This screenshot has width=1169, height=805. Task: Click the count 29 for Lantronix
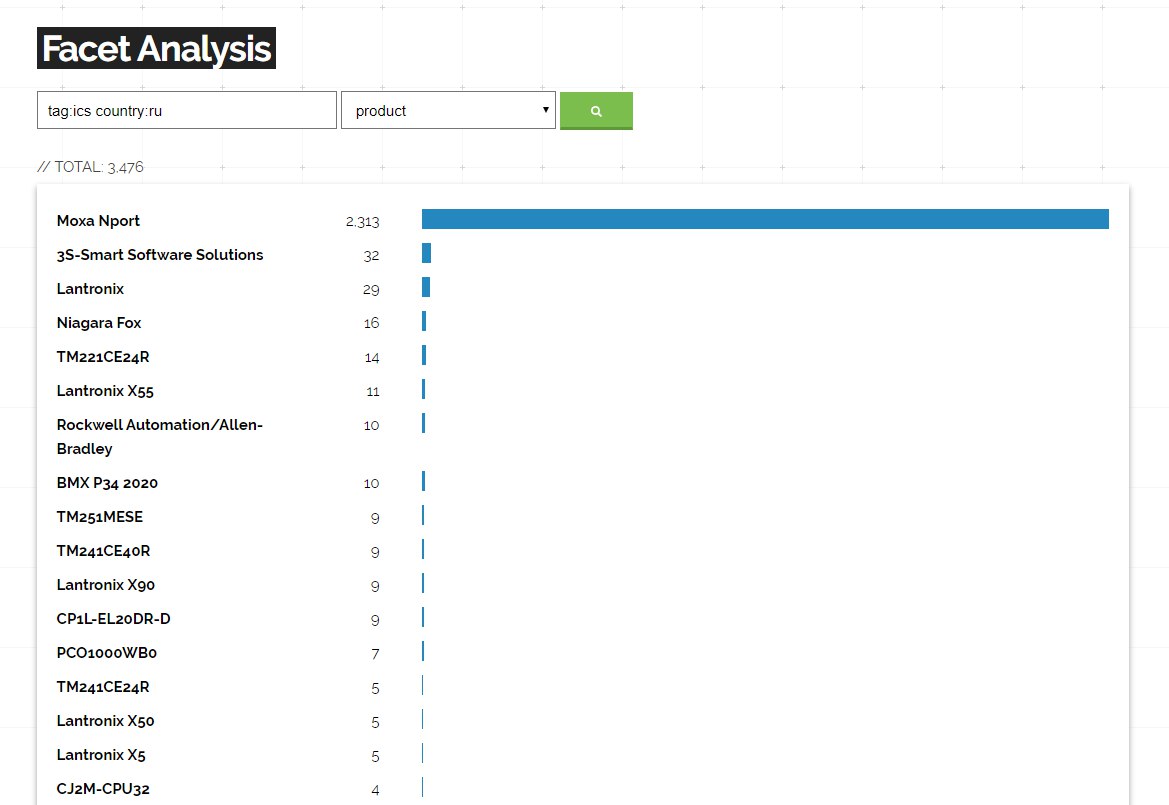tap(371, 289)
